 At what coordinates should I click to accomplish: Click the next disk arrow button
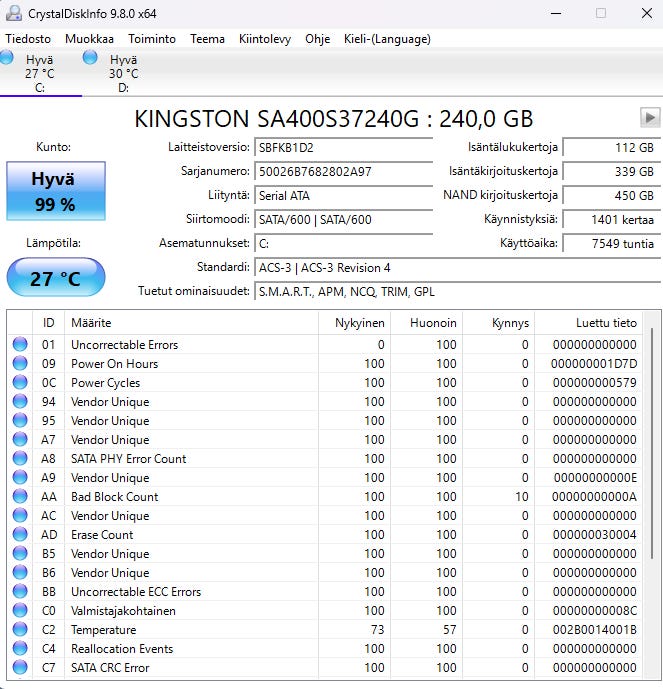pyautogui.click(x=649, y=117)
